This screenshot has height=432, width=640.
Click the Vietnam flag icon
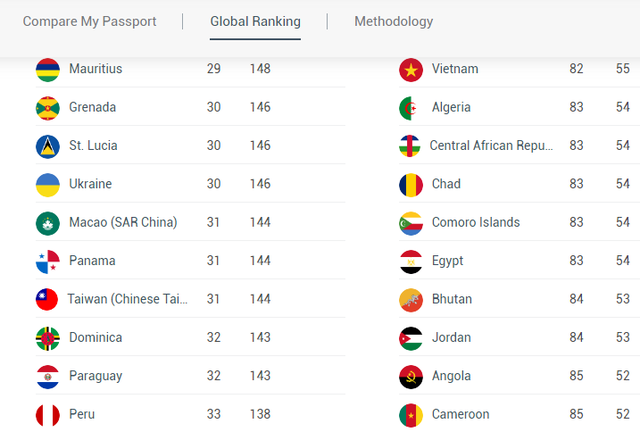[x=411, y=69]
